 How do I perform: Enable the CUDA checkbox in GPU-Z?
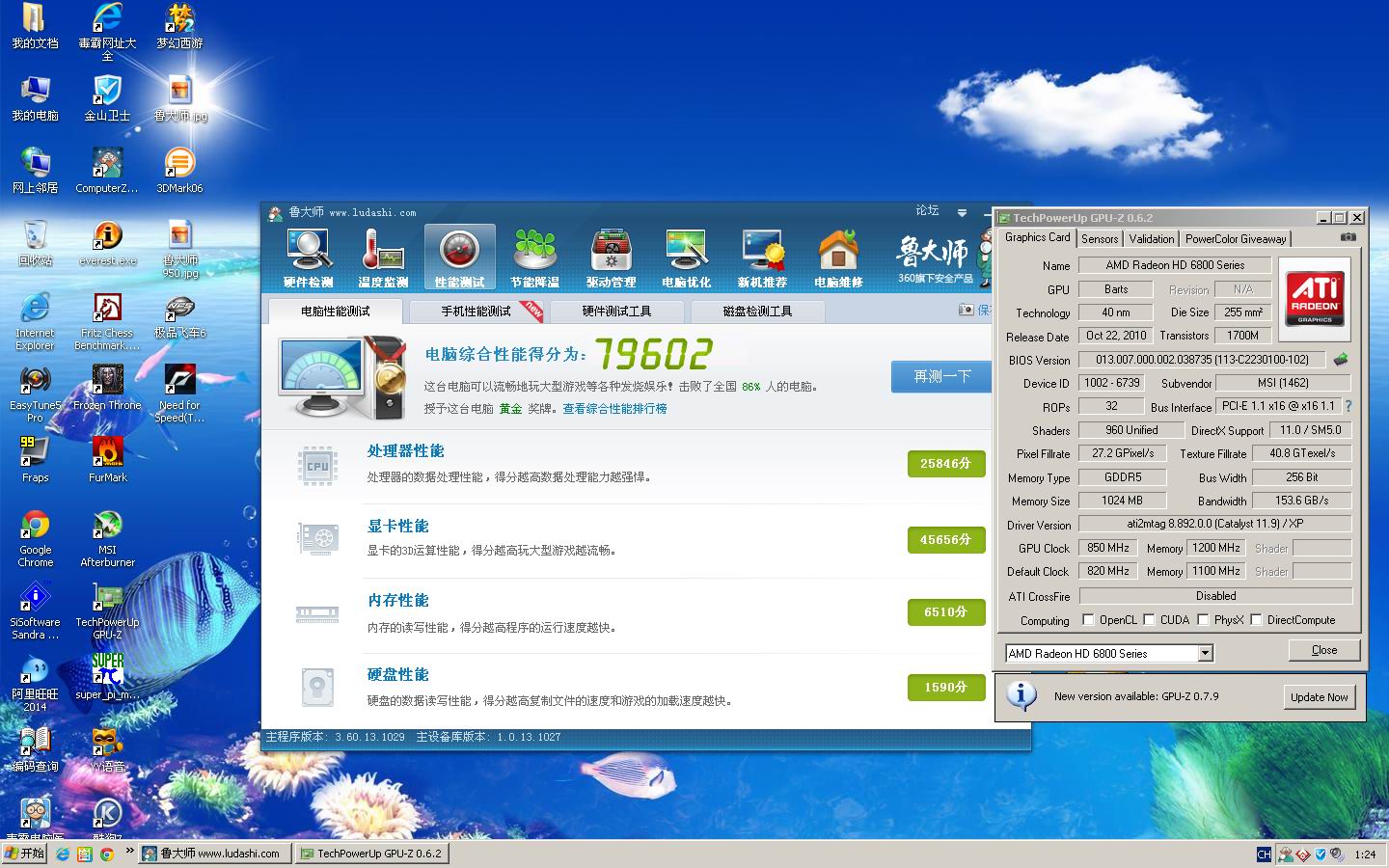tap(1149, 620)
